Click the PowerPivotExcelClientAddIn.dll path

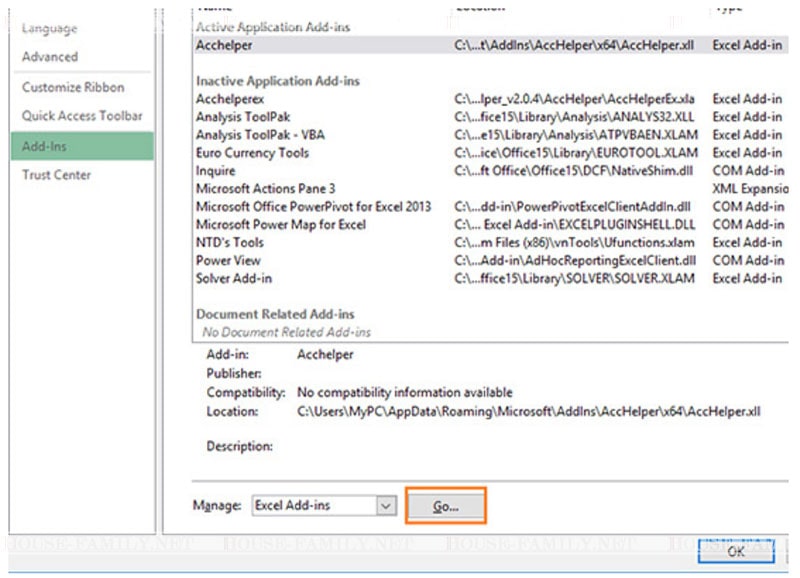572,207
